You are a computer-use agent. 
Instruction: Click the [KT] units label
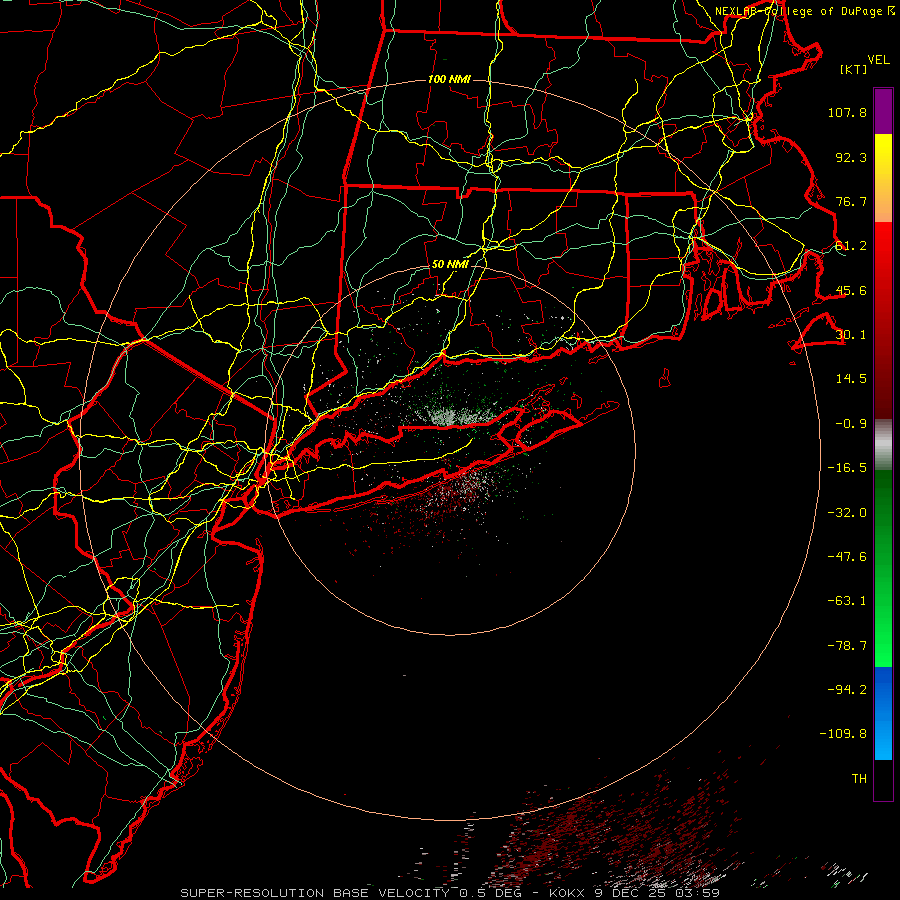point(854,69)
